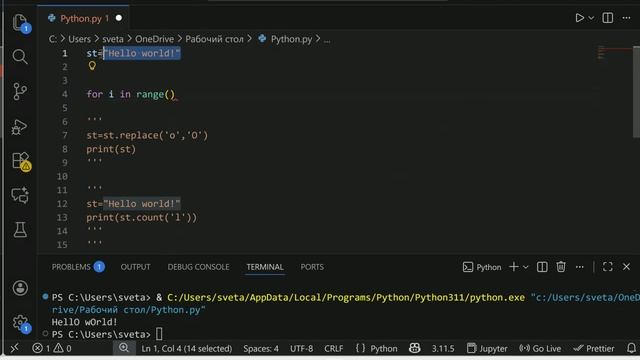Select the Python terminal profile label
Image resolution: width=640 pixels, height=360 pixels.
tap(482, 267)
